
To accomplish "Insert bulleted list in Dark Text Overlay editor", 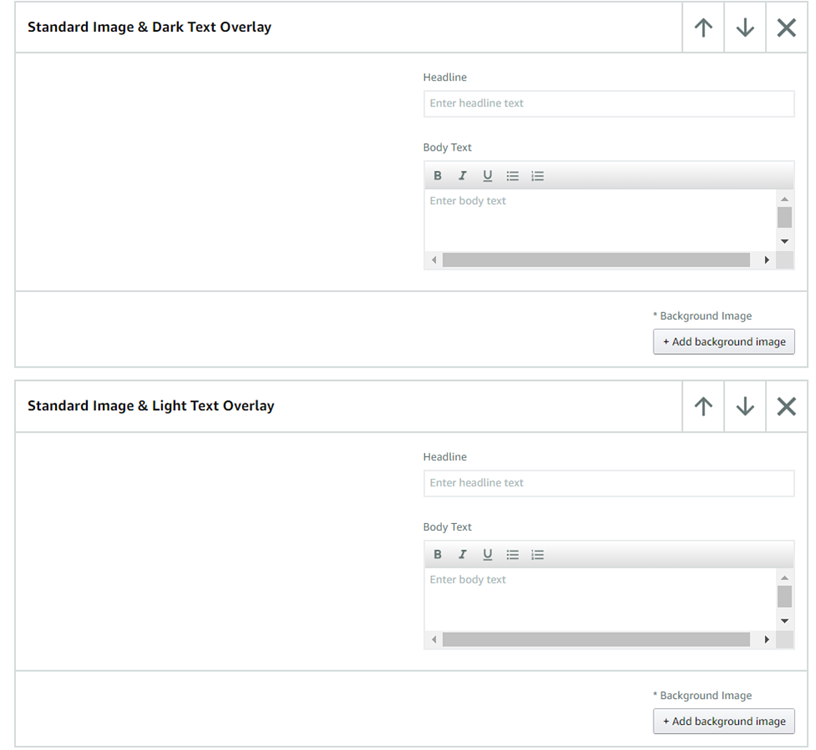I will tap(512, 175).
